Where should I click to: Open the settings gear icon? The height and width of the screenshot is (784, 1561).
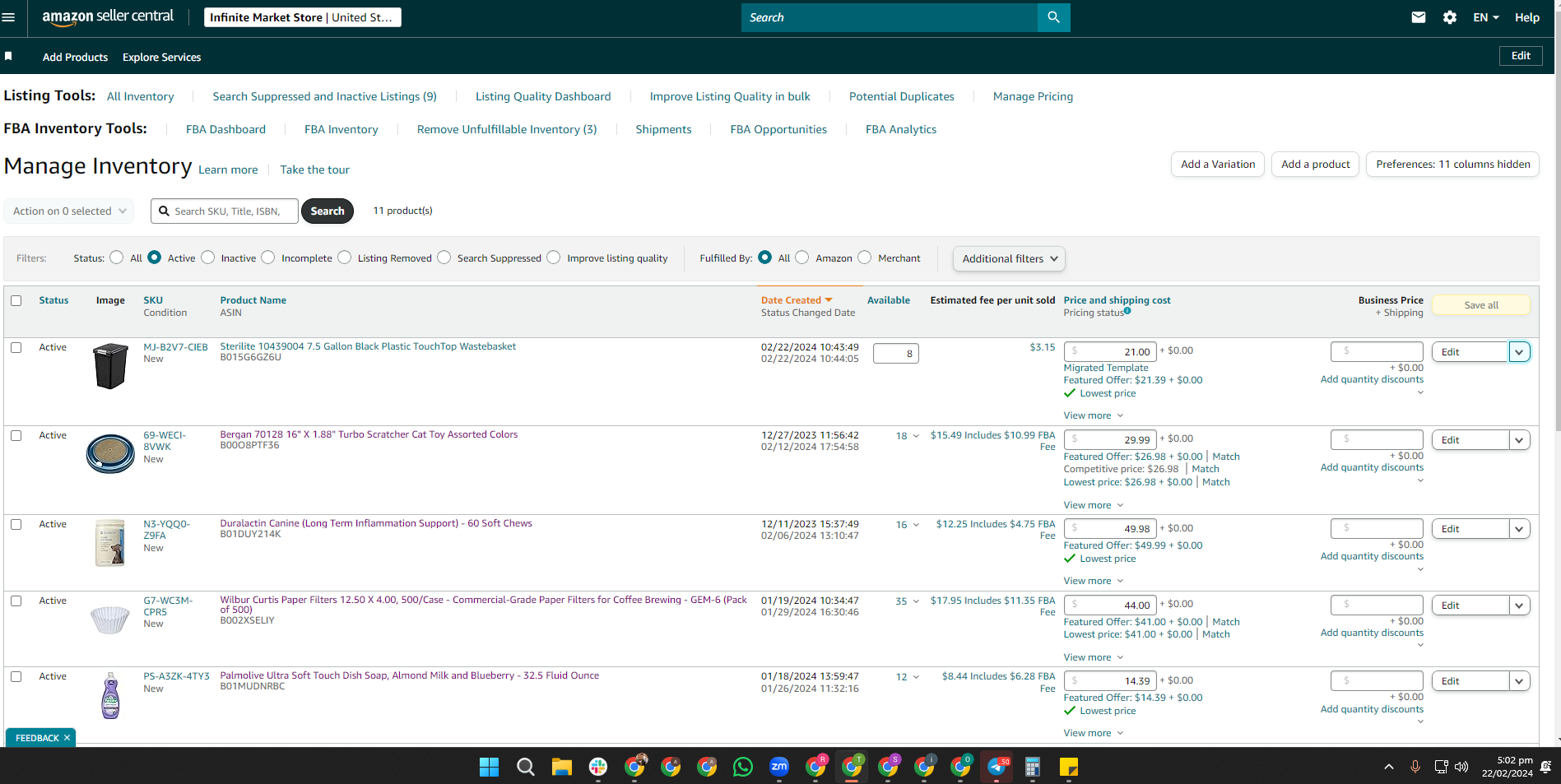point(1450,17)
